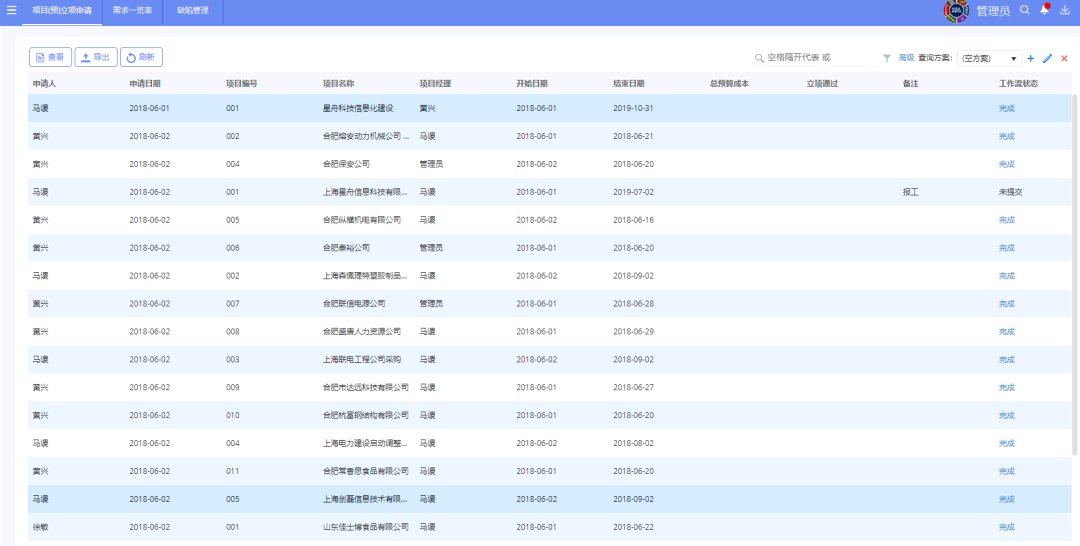Focus the 空格隔开代表 或 search field
The width and height of the screenshot is (1080, 546).
[820, 59]
